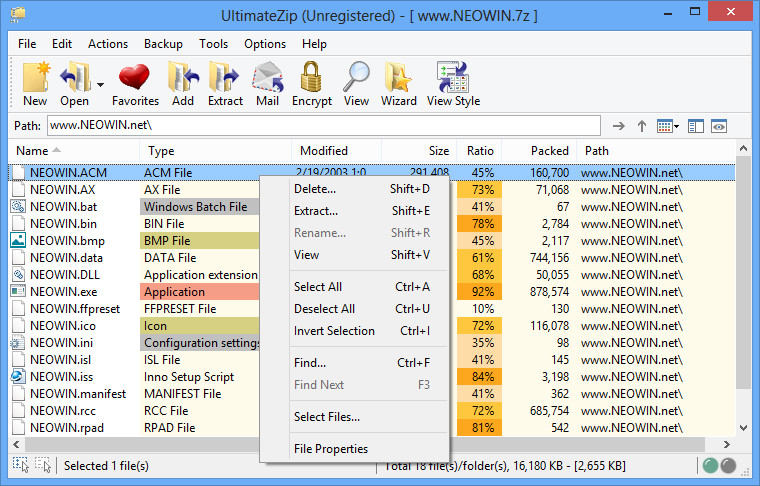The width and height of the screenshot is (760, 486).
Task: Toggle the preview pane eye icon
Action: [x=719, y=126]
